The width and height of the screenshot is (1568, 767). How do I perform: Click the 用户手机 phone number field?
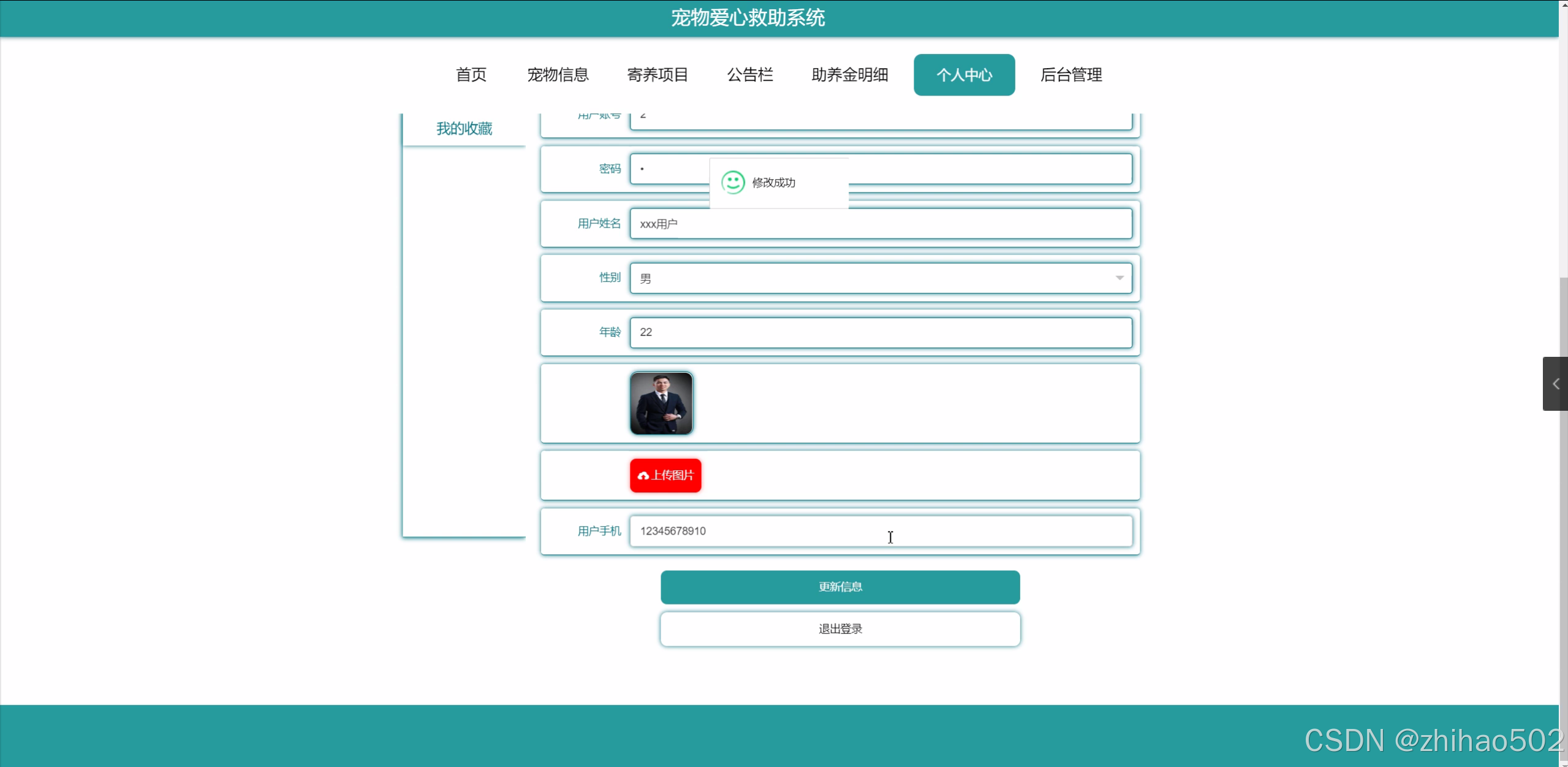click(x=880, y=531)
